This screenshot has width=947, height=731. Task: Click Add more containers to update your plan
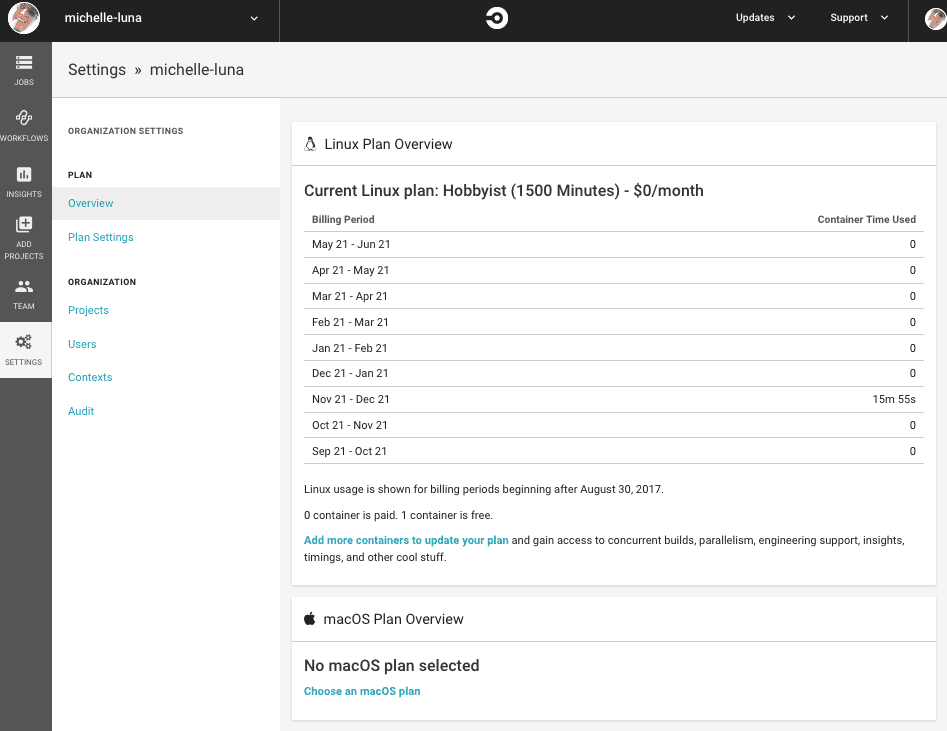[406, 540]
